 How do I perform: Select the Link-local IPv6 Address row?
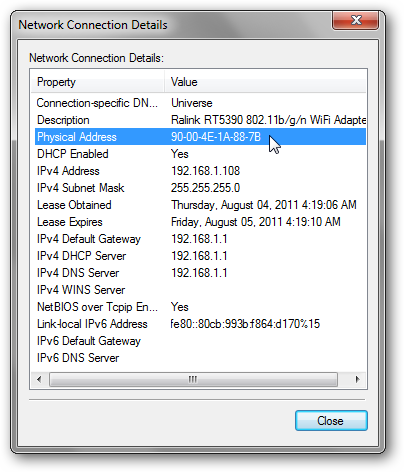tap(200, 324)
